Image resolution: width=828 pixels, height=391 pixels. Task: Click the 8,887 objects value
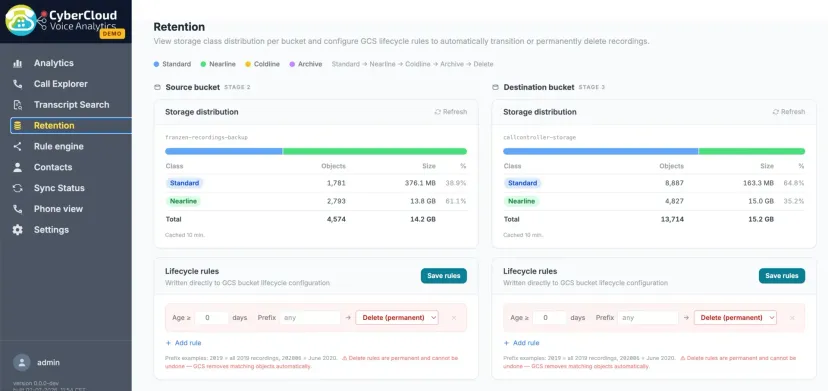click(674, 183)
